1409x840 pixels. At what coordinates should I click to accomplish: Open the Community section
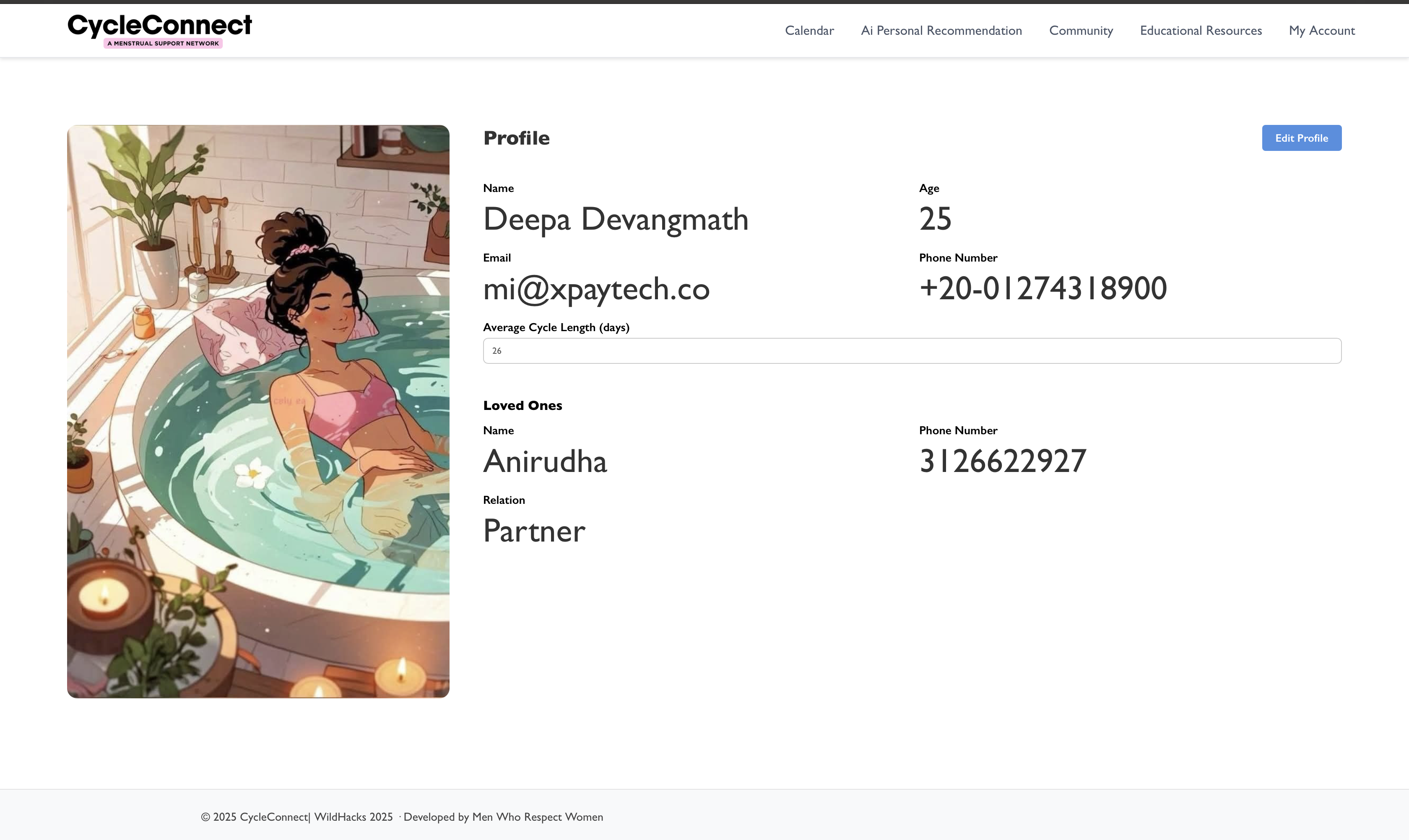[1081, 31]
